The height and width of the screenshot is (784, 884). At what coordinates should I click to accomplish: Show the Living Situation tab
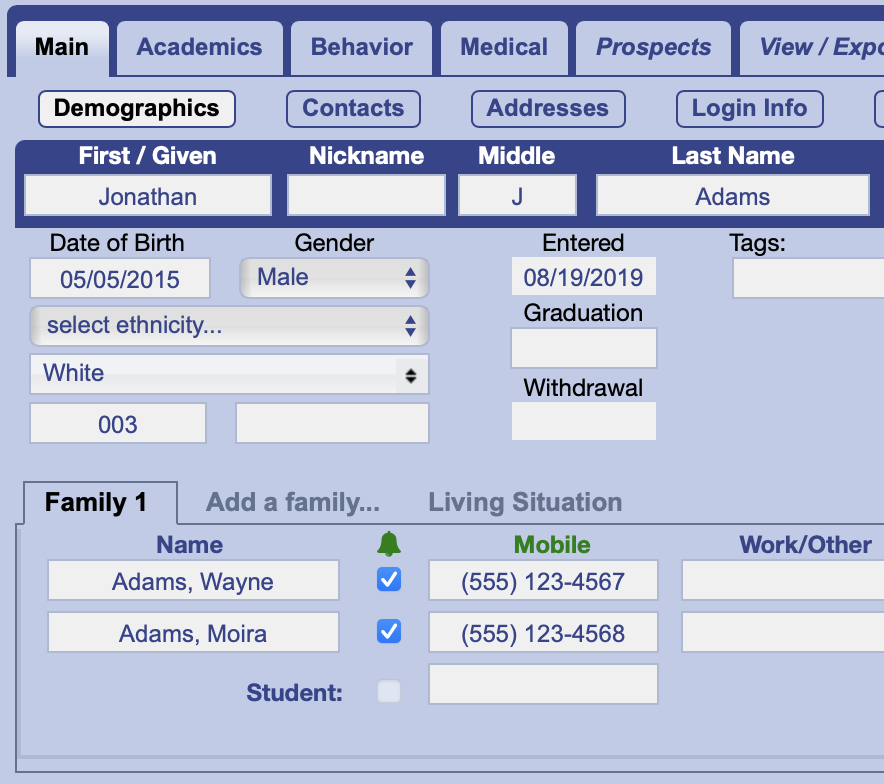[525, 502]
